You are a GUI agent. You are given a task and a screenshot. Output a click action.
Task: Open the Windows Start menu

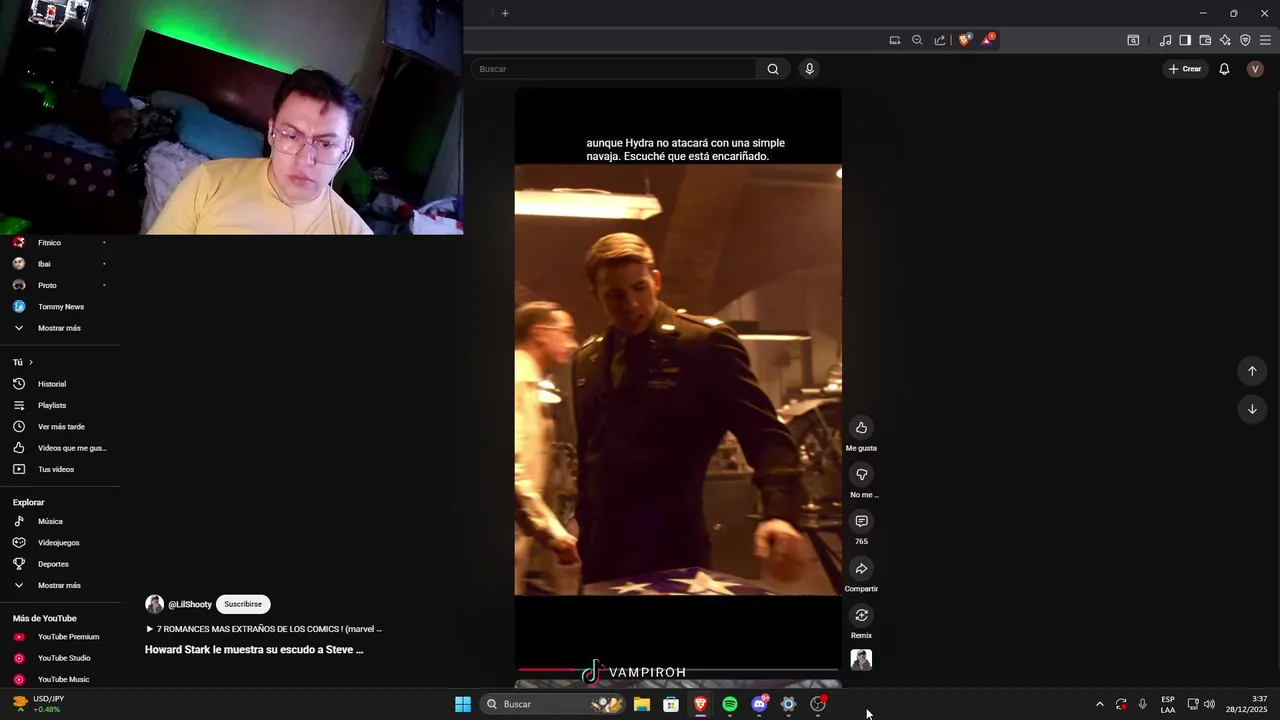pyautogui.click(x=463, y=704)
